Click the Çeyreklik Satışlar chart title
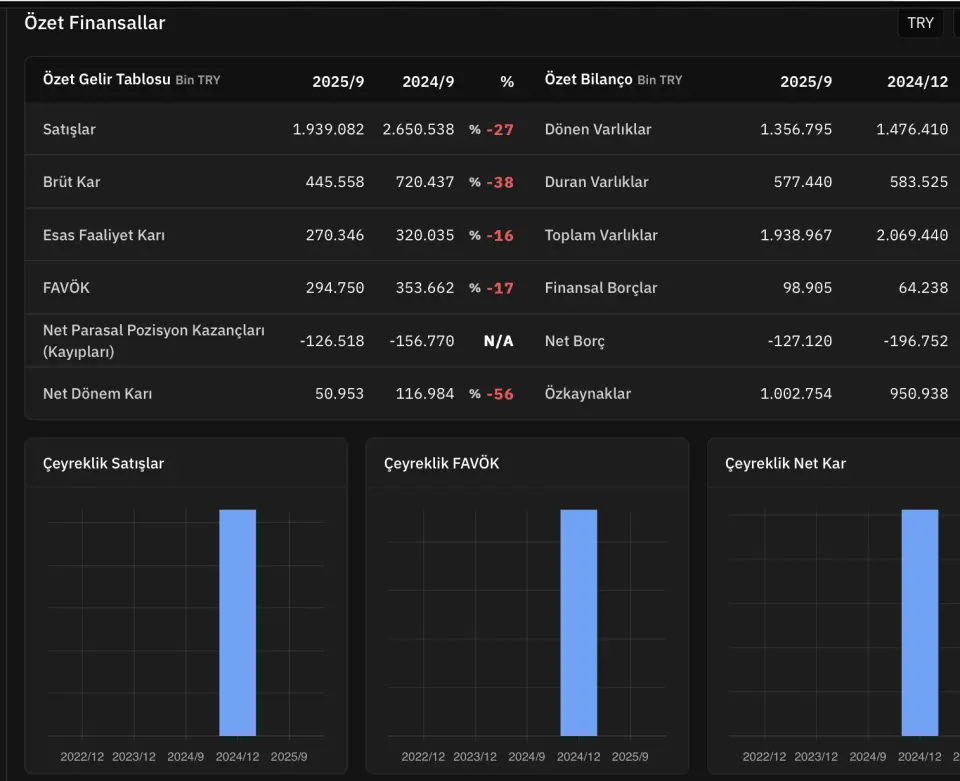The height and width of the screenshot is (781, 960). (104, 463)
